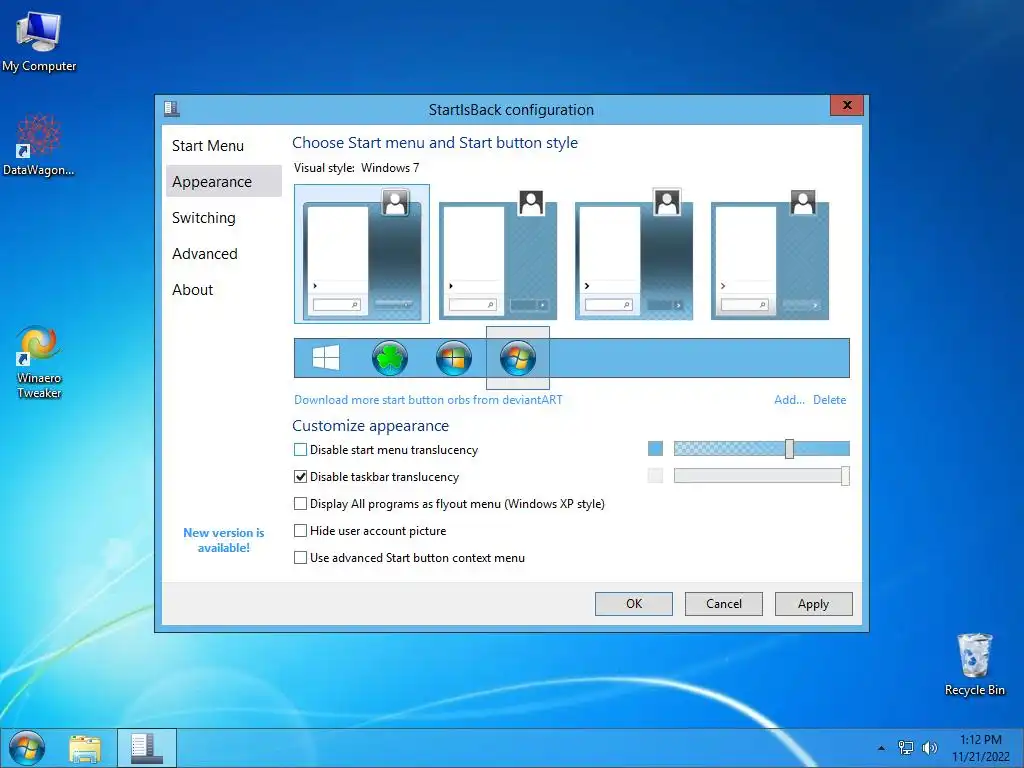Select the first selected menu style thumbnail
Screen dimensions: 1024x768
pos(362,254)
